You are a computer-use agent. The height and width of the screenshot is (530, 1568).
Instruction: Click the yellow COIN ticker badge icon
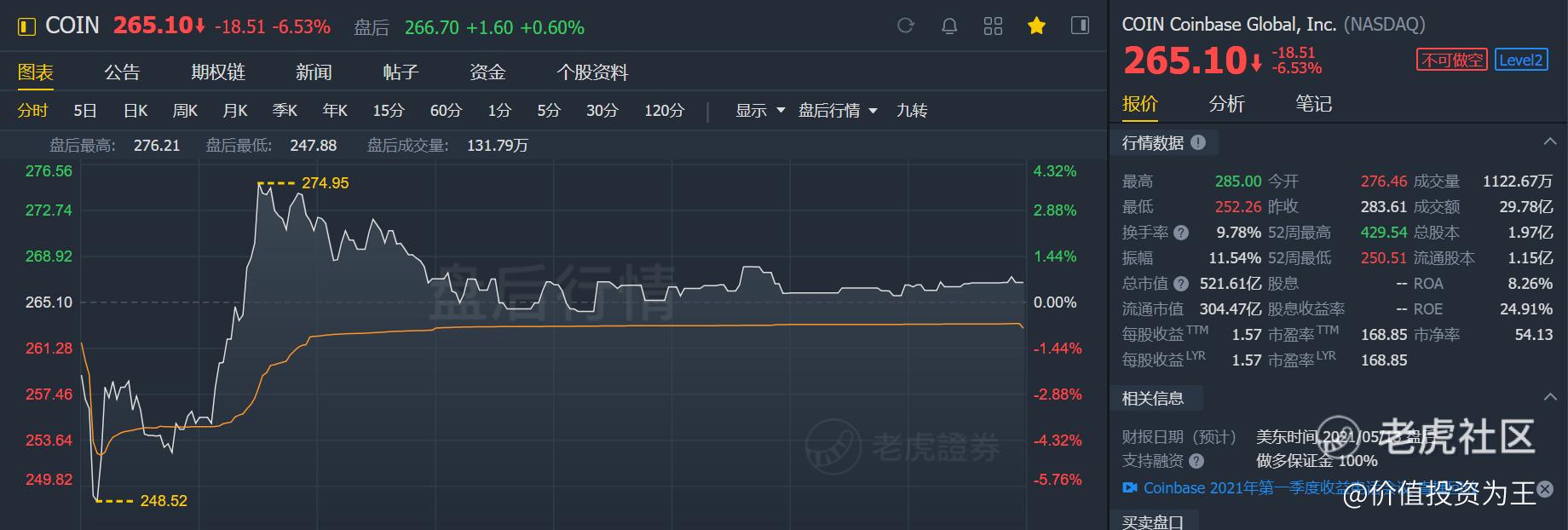coord(26,26)
